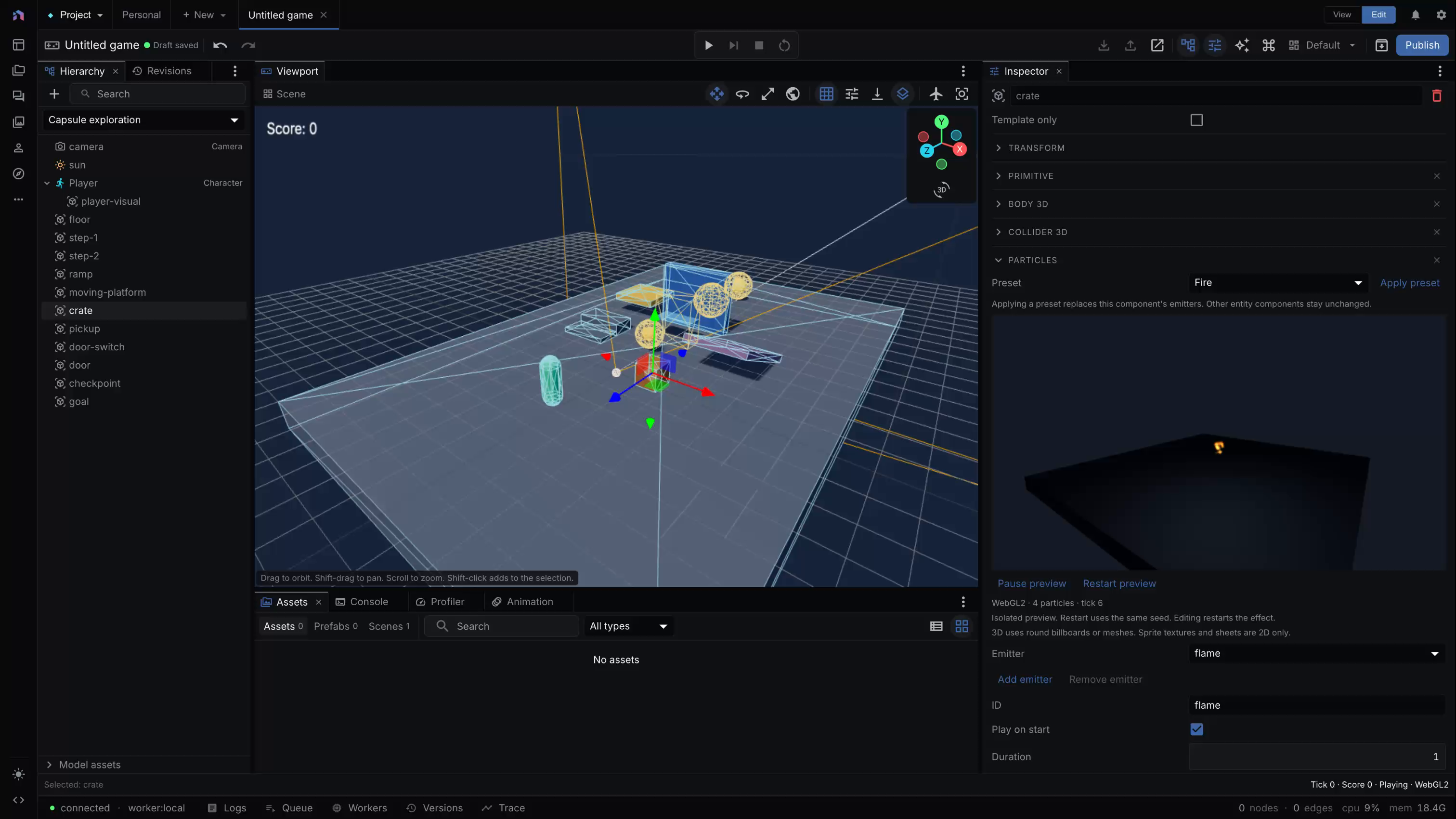Click the fly camera airplane icon
This screenshot has width=1456, height=819.
pyautogui.click(x=936, y=94)
